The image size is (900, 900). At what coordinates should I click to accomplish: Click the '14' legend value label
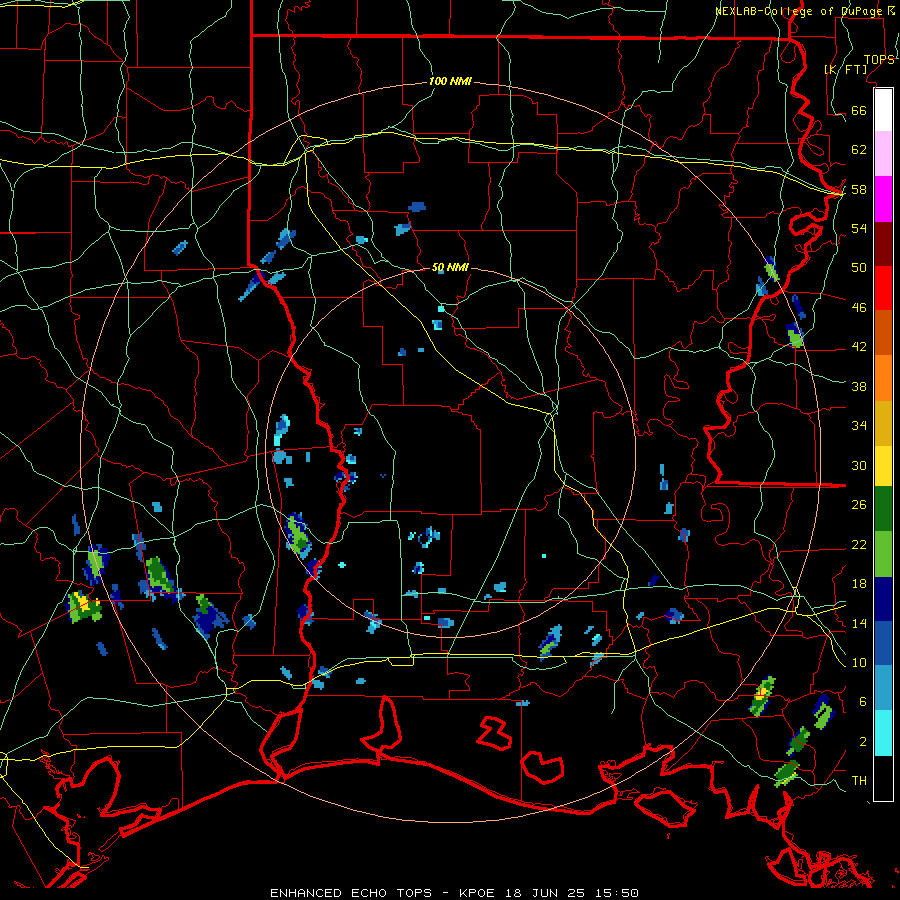[x=859, y=623]
